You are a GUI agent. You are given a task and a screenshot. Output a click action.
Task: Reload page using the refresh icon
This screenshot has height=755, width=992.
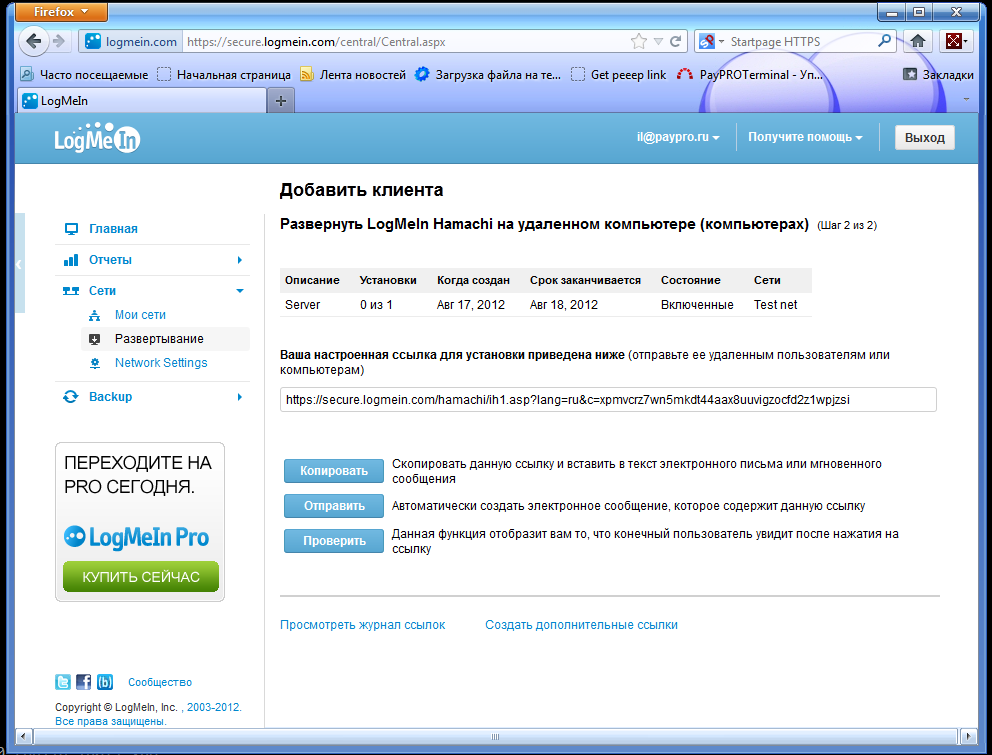click(x=676, y=42)
